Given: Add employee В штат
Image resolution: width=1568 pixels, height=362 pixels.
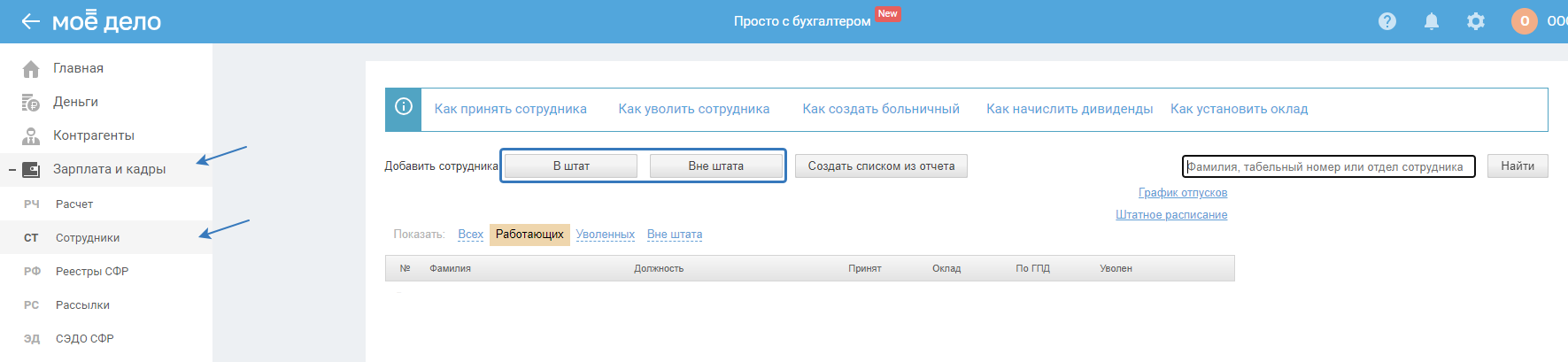Looking at the screenshot, I should click(x=571, y=166).
